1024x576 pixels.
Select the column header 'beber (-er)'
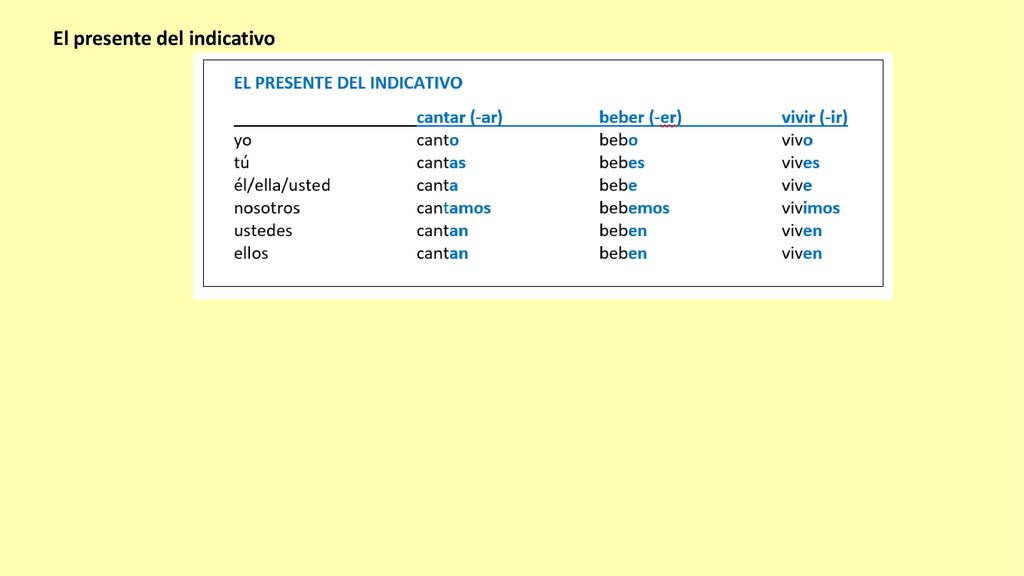coord(640,118)
